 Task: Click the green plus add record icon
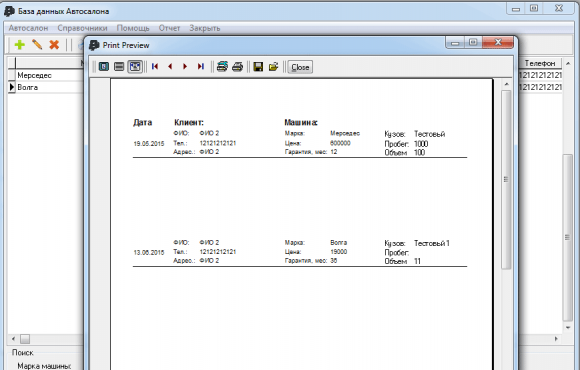click(x=19, y=45)
